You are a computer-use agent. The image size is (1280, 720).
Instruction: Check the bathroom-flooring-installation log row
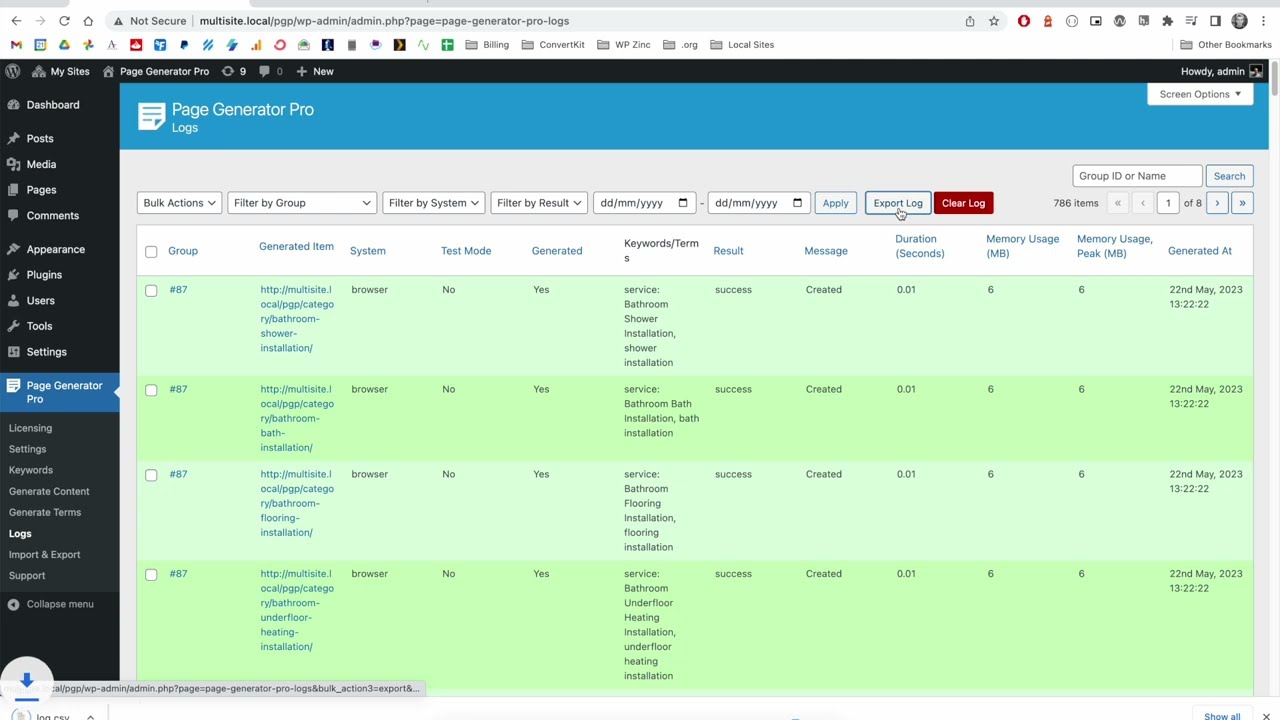pyautogui.click(x=151, y=474)
